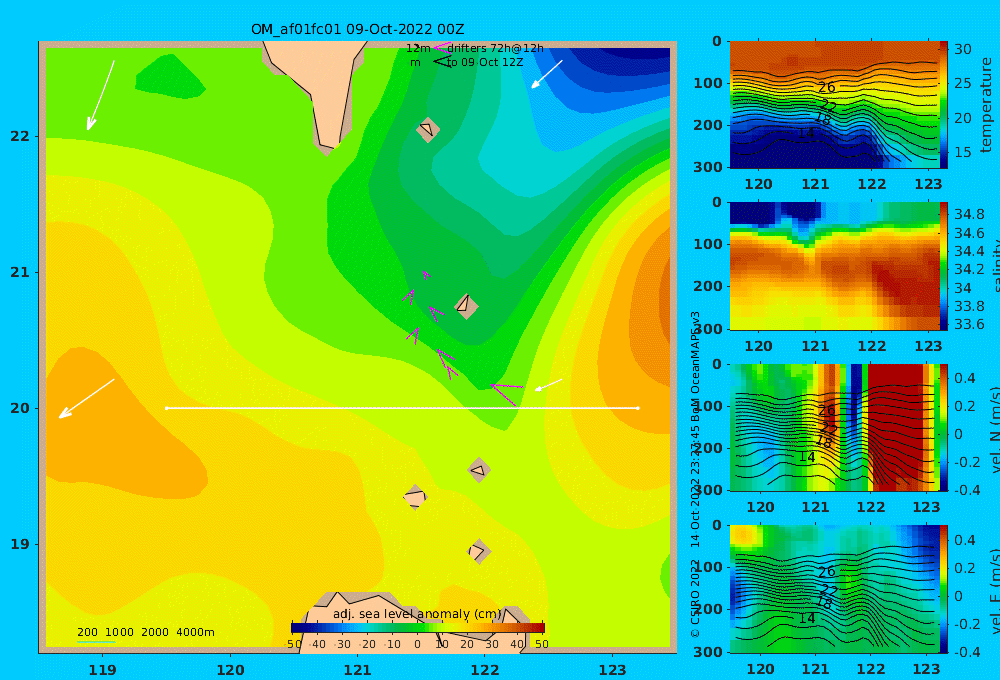The width and height of the screenshot is (1000, 680).
Task: Click the white current arrow at upper-left of map
Action: pyautogui.click(x=101, y=95)
